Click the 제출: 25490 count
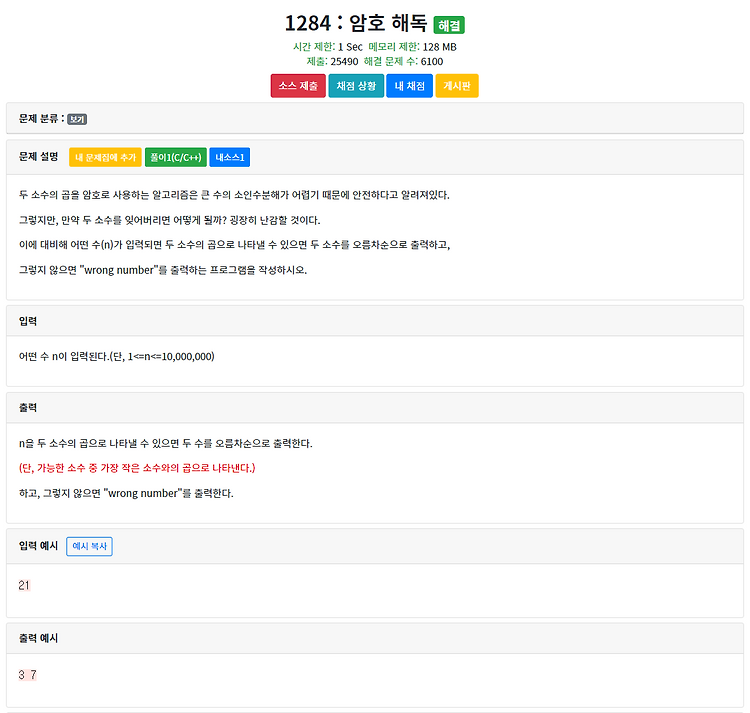Viewport: 750px width, 713px height. [332, 62]
